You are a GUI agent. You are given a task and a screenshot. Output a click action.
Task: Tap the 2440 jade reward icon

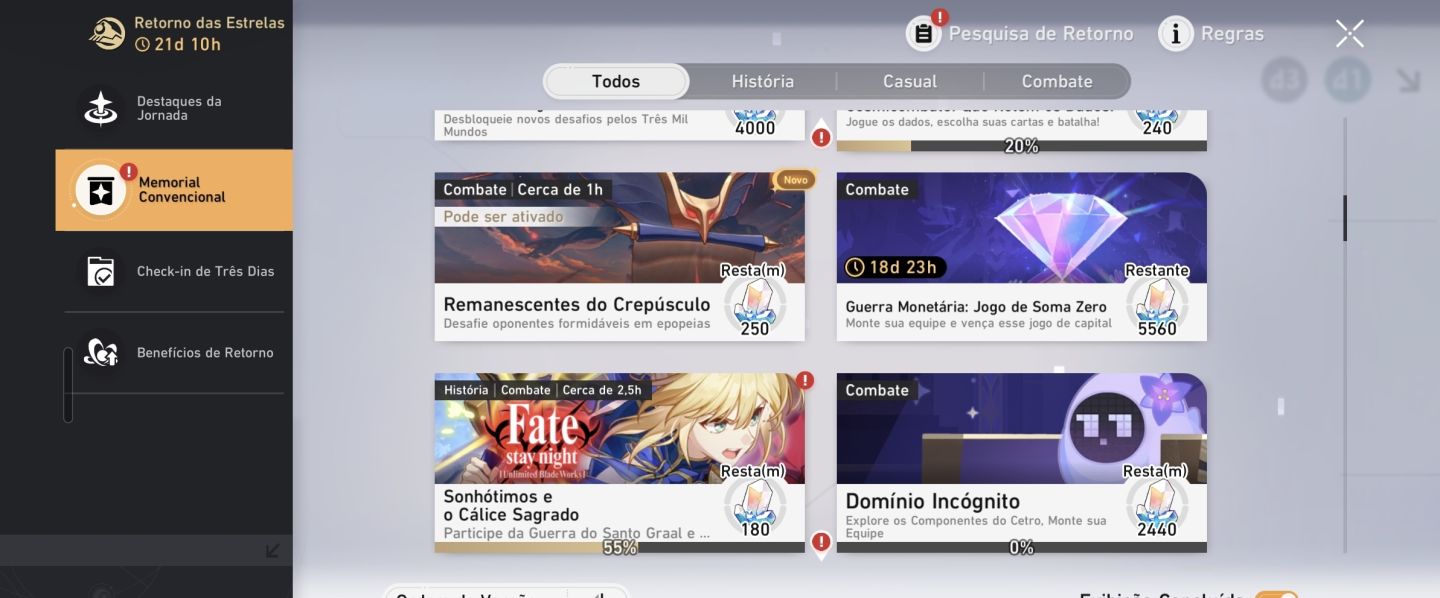1157,505
